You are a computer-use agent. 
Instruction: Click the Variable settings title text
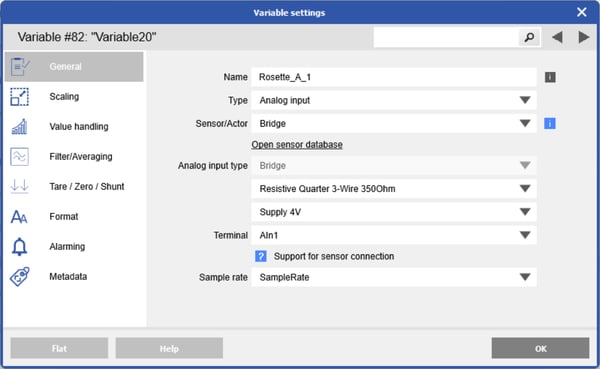click(x=289, y=13)
